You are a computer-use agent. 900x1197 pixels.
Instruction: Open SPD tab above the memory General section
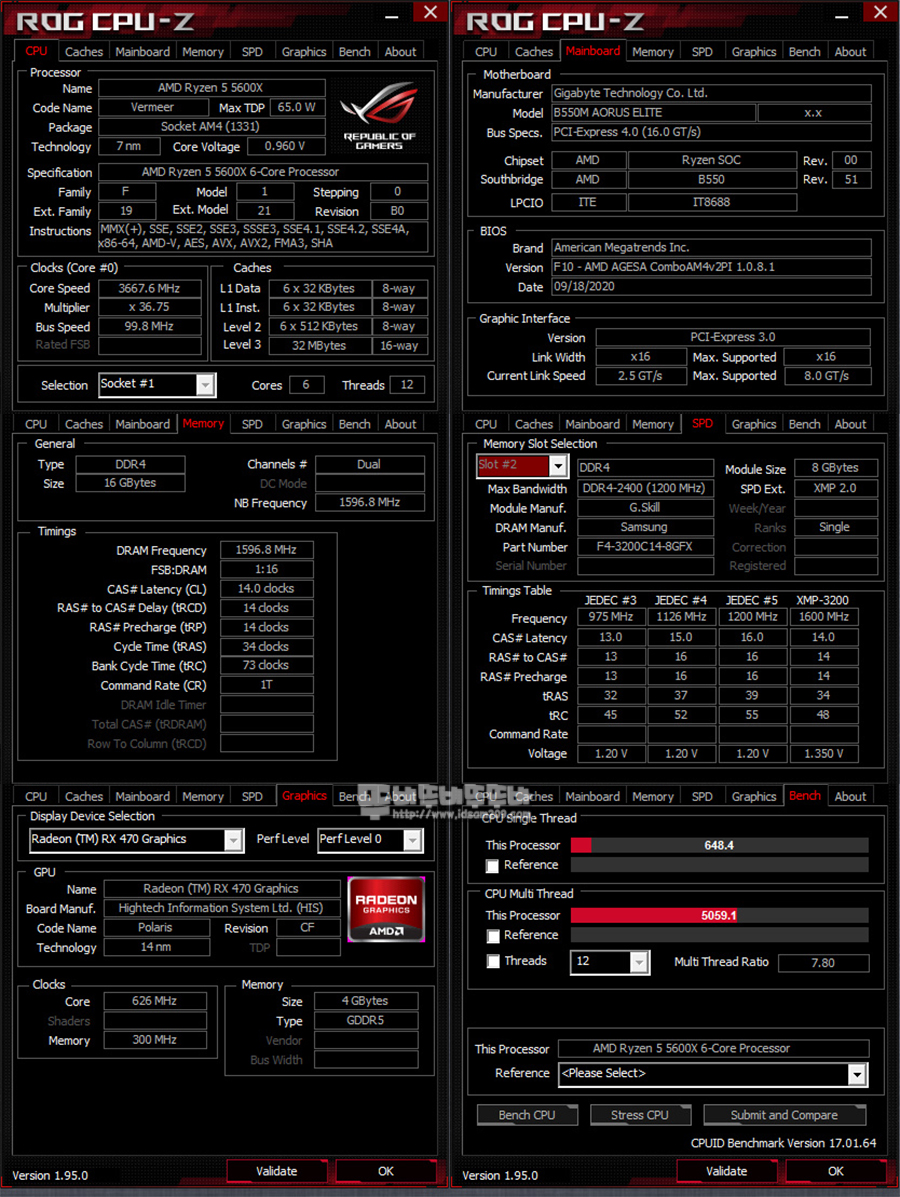(252, 424)
